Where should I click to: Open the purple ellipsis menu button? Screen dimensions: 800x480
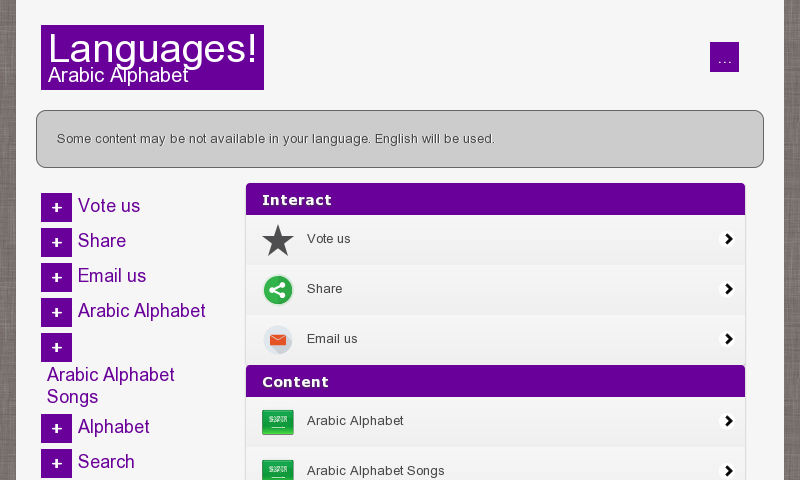[x=724, y=57]
